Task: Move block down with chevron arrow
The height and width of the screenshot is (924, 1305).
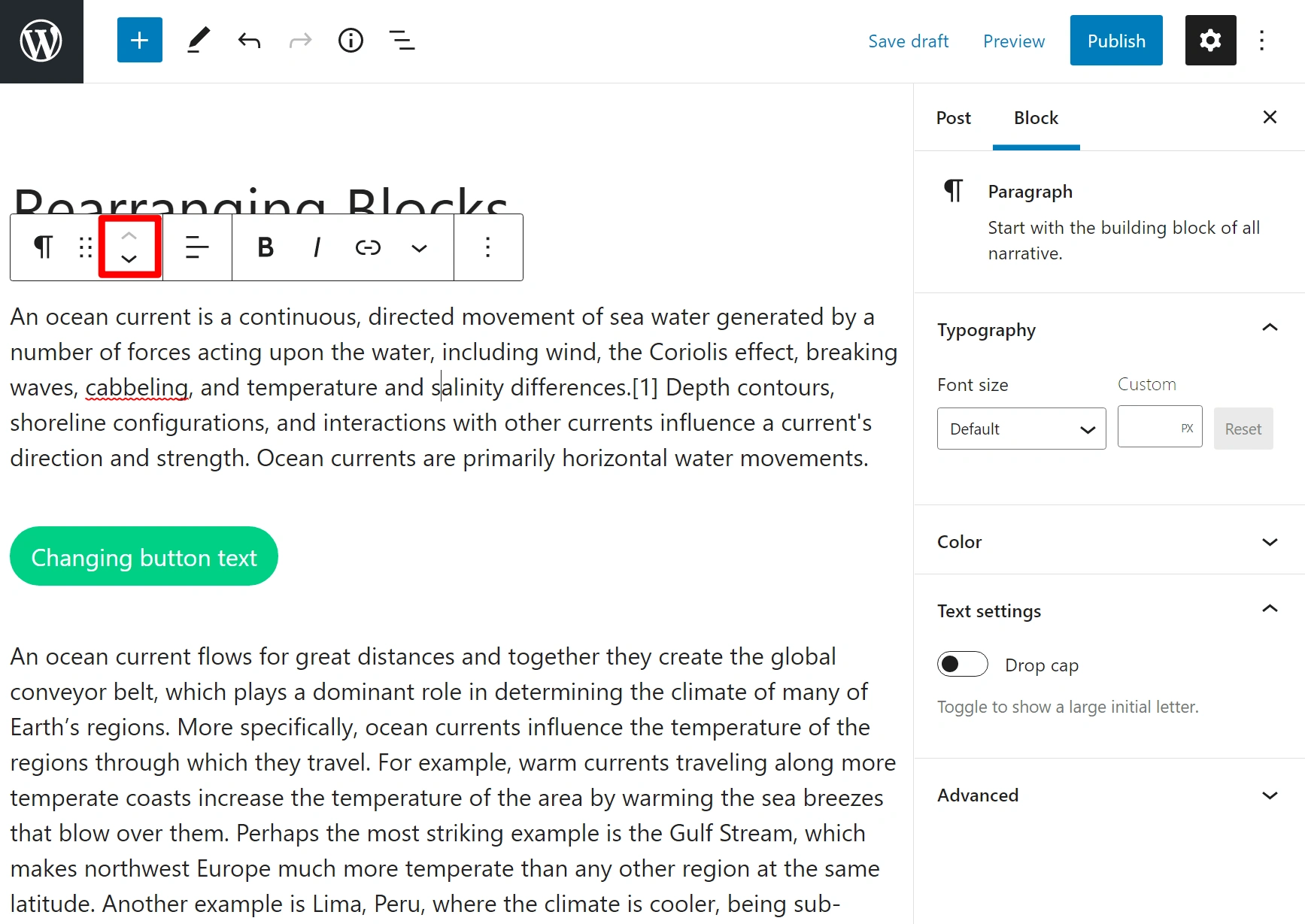Action: pos(129,259)
